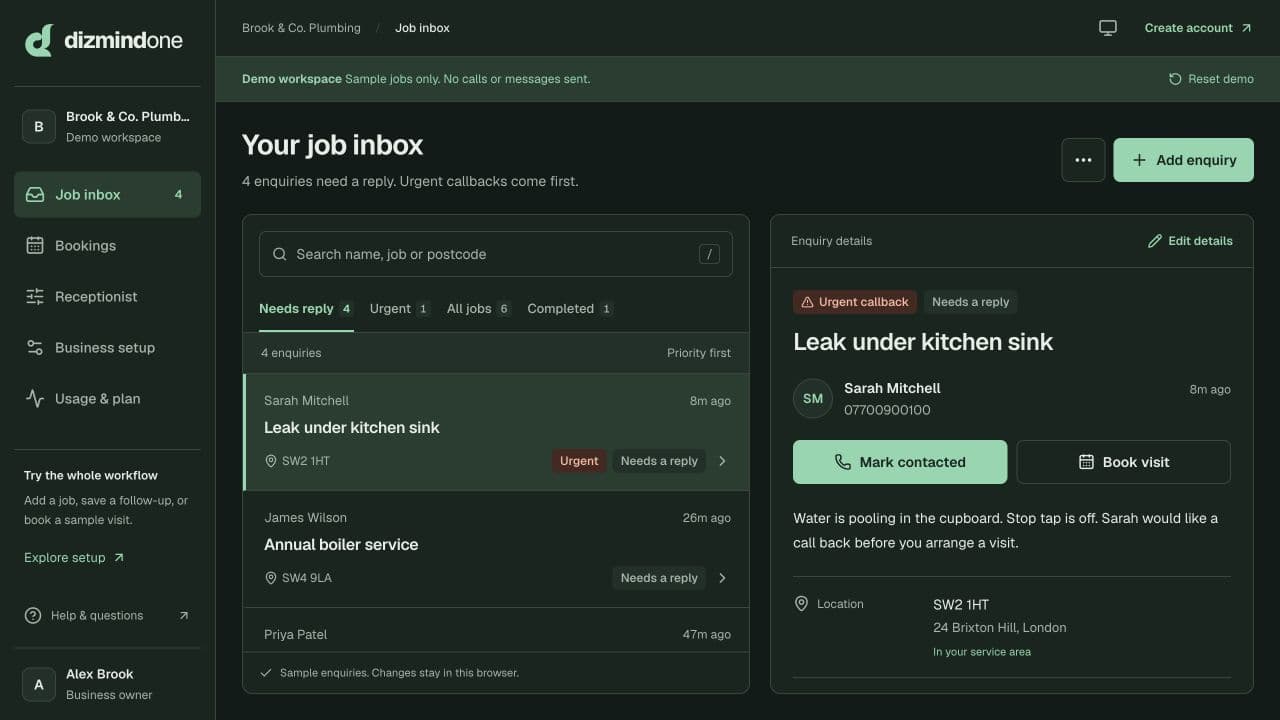The width and height of the screenshot is (1280, 720).
Task: Switch to the All jobs tab
Action: coord(479,309)
